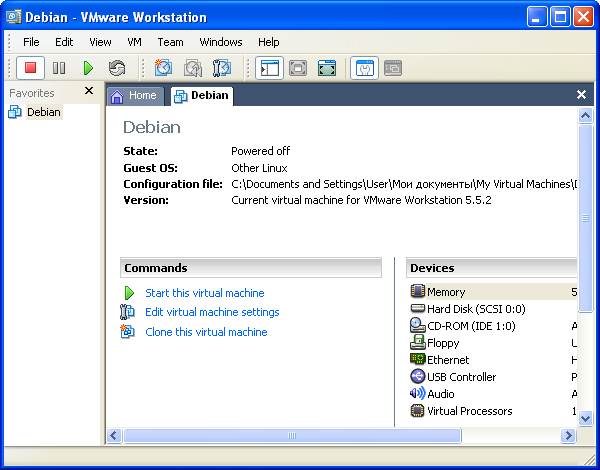Open the Team menu
The image size is (600, 470).
coord(170,42)
